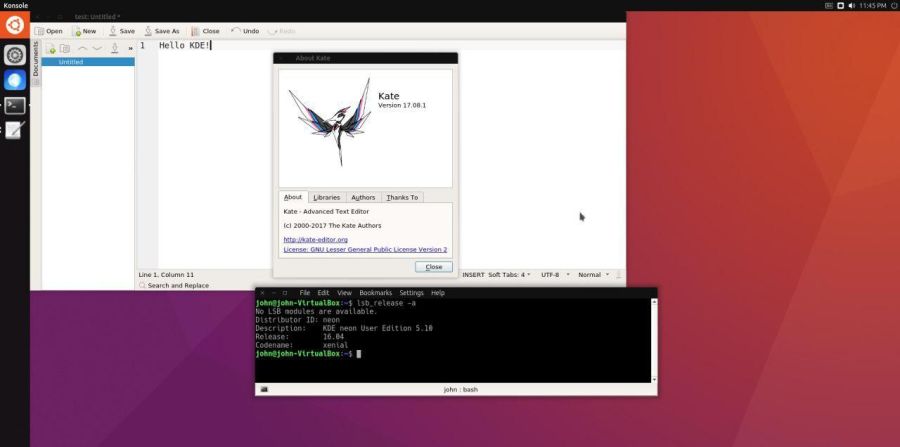Create a new document with New toolbar button
Image resolution: width=900 pixels, height=447 pixels.
coord(84,31)
